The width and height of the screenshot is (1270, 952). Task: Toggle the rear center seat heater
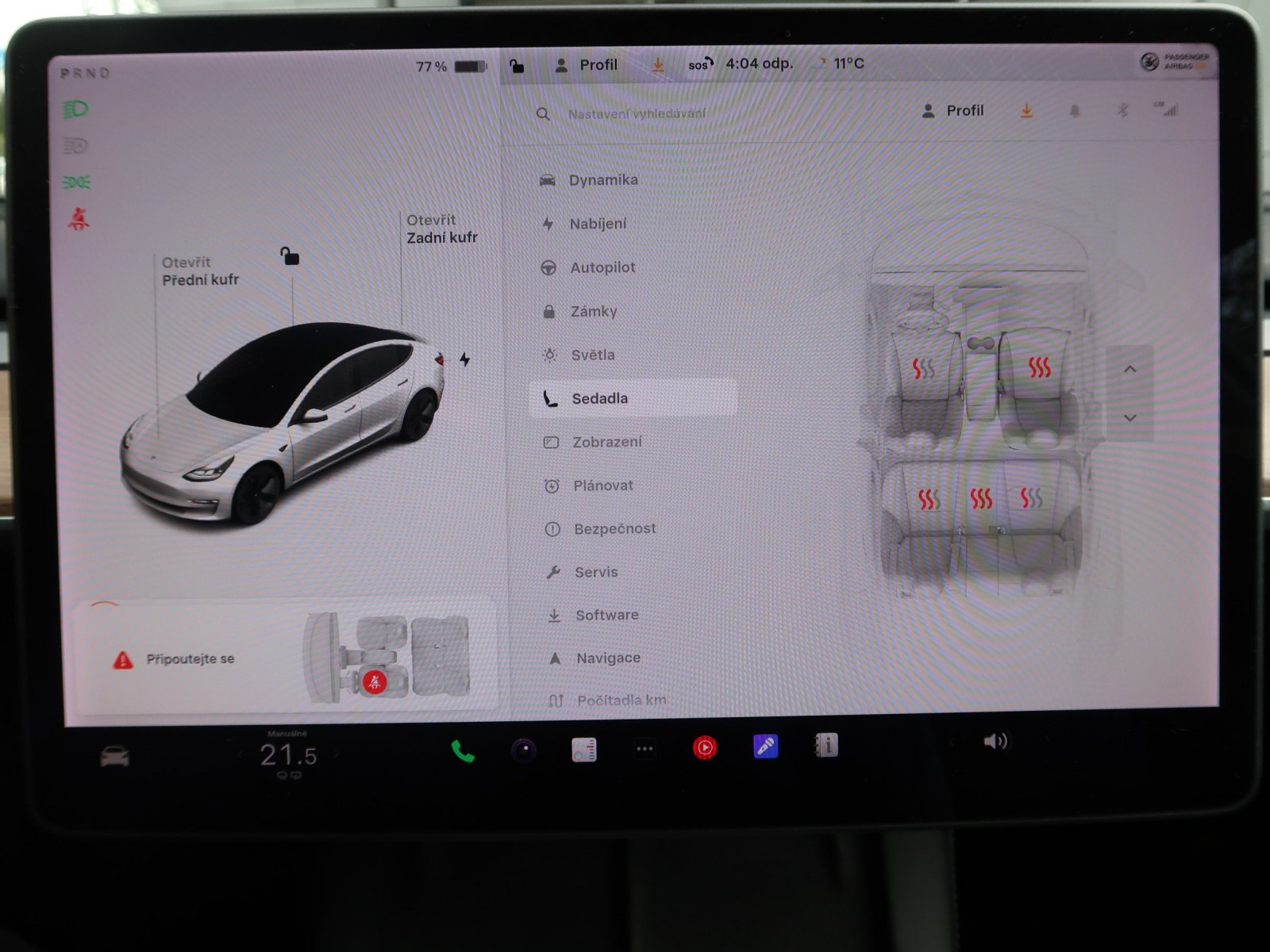[981, 498]
